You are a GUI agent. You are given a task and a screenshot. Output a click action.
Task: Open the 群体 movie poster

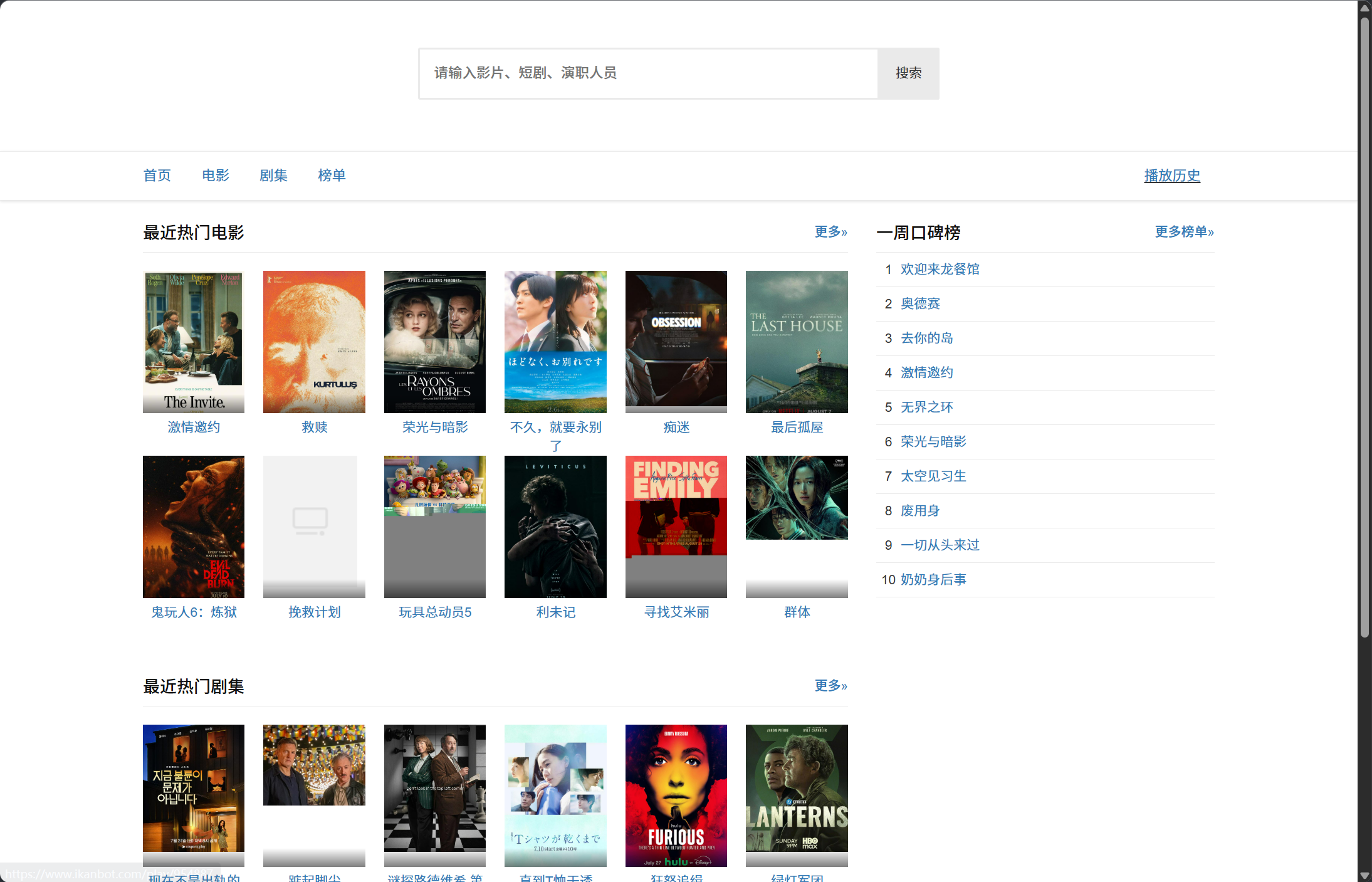tap(797, 527)
